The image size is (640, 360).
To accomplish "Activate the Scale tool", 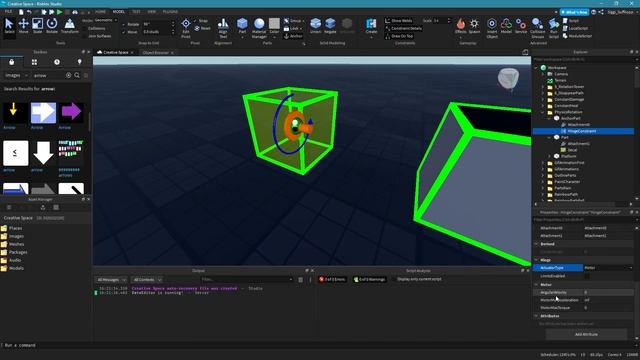I will pos(37,26).
